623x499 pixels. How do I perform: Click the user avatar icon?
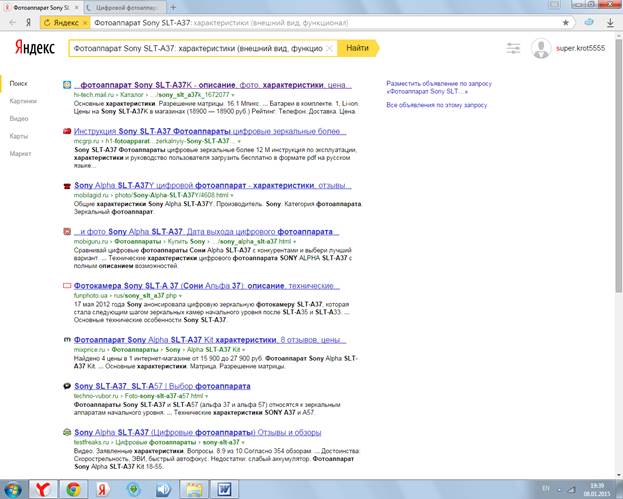pos(541,48)
